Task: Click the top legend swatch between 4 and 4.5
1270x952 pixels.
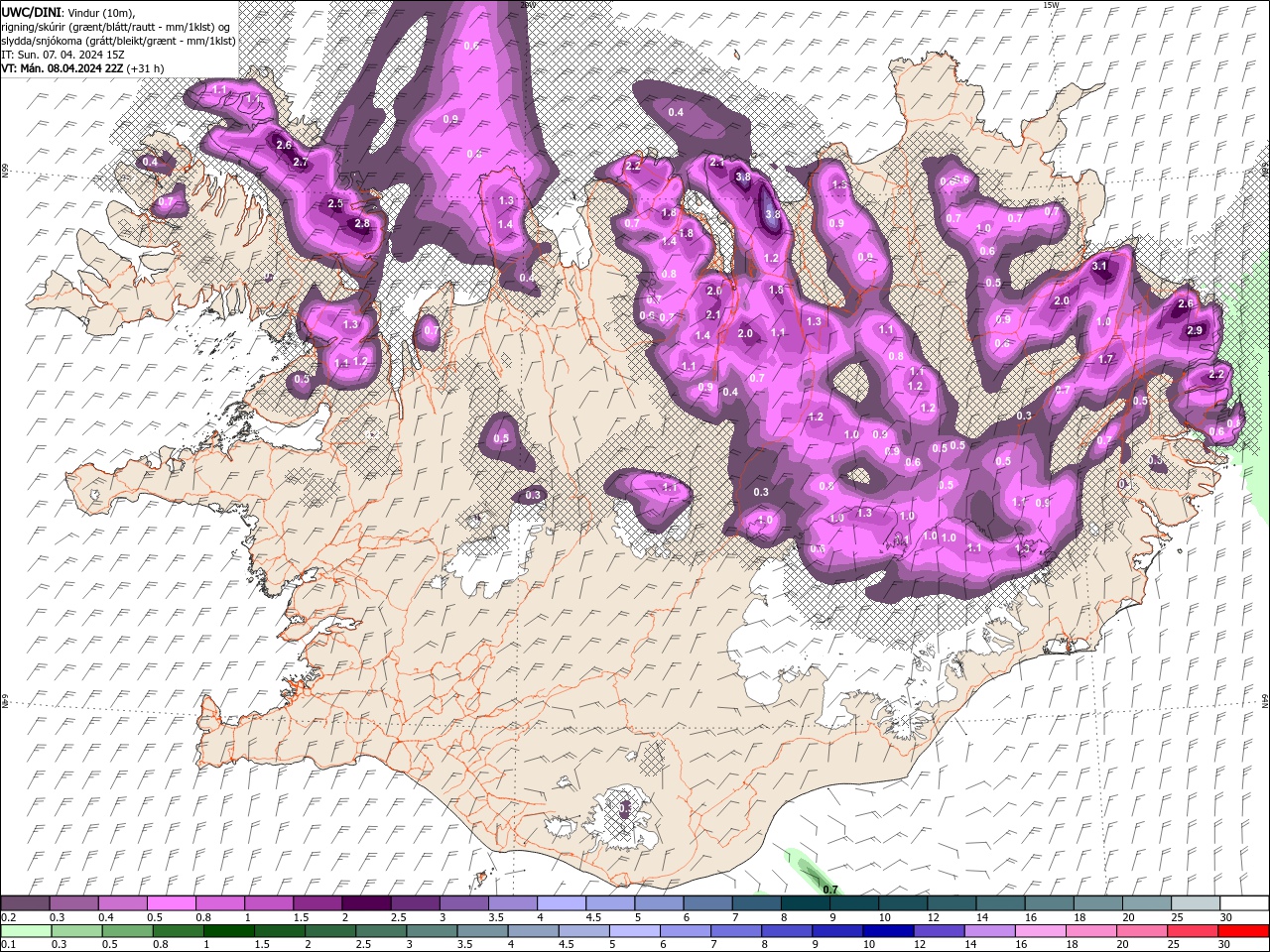Action: (562, 903)
